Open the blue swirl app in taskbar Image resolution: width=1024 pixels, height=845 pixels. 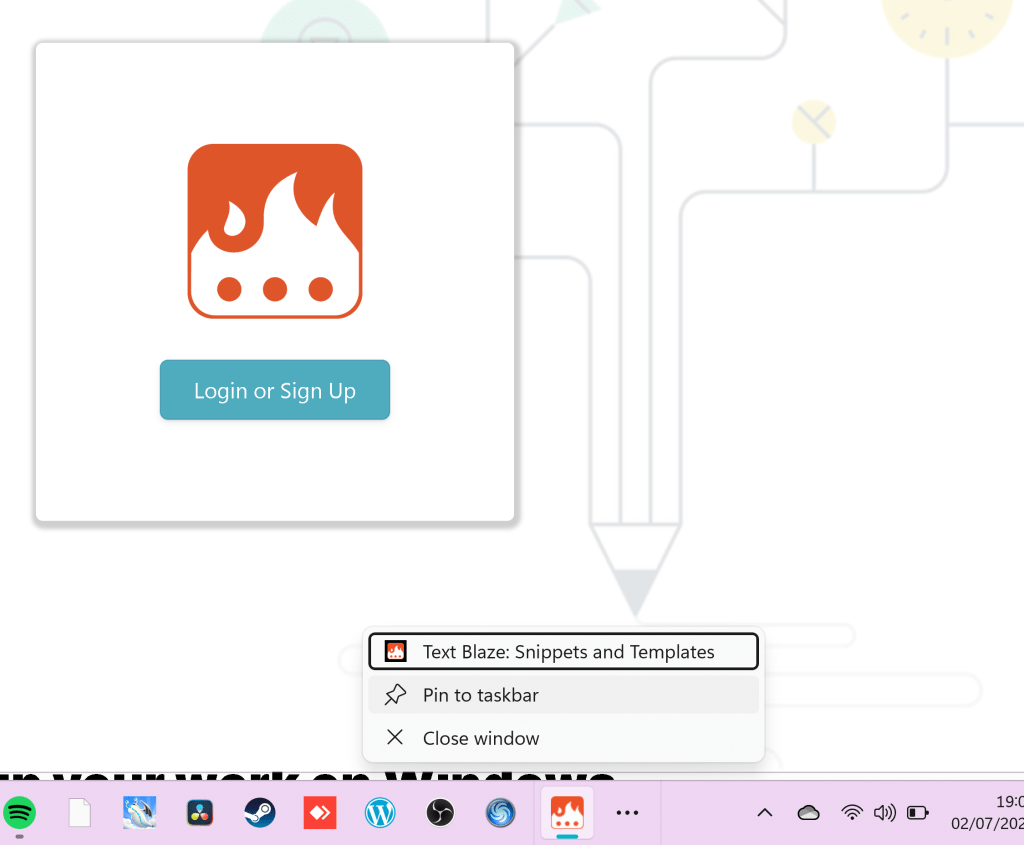click(x=500, y=813)
